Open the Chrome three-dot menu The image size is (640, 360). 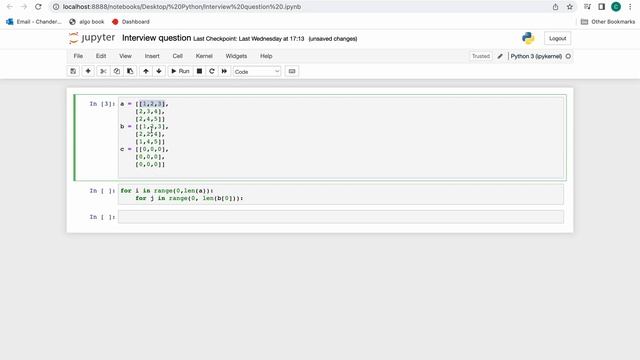pos(630,7)
